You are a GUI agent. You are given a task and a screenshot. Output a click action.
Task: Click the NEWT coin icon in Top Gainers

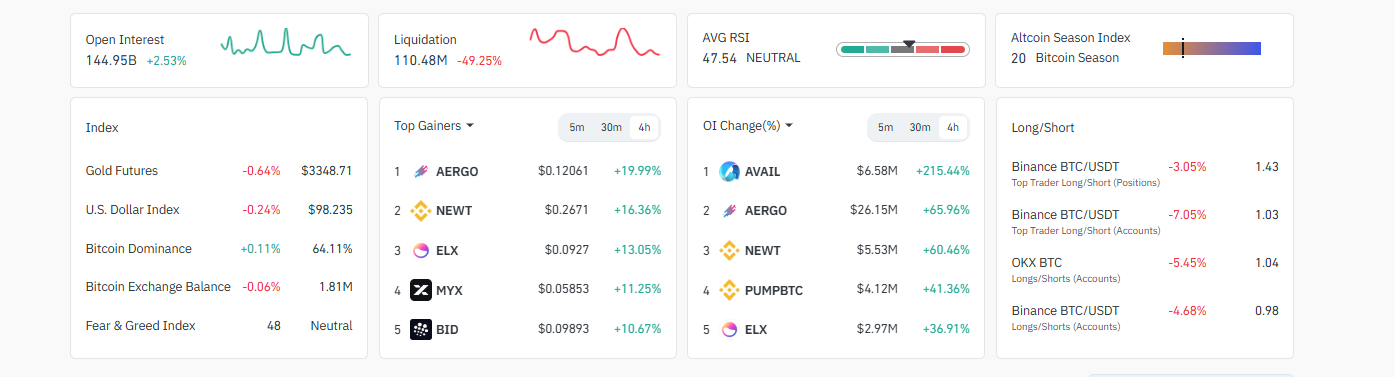(x=420, y=211)
